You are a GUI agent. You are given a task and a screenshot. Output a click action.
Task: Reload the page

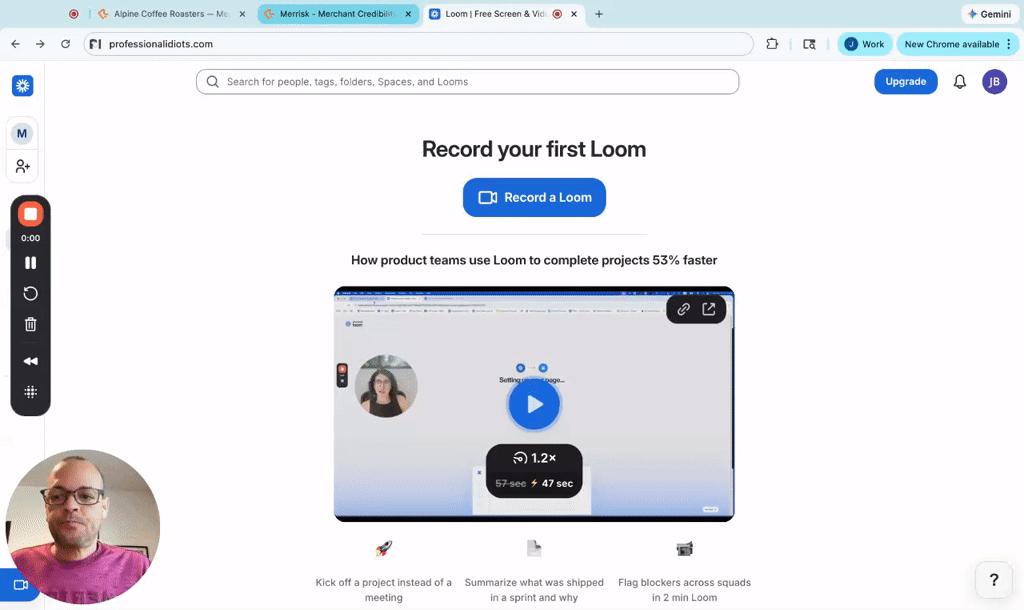[65, 44]
